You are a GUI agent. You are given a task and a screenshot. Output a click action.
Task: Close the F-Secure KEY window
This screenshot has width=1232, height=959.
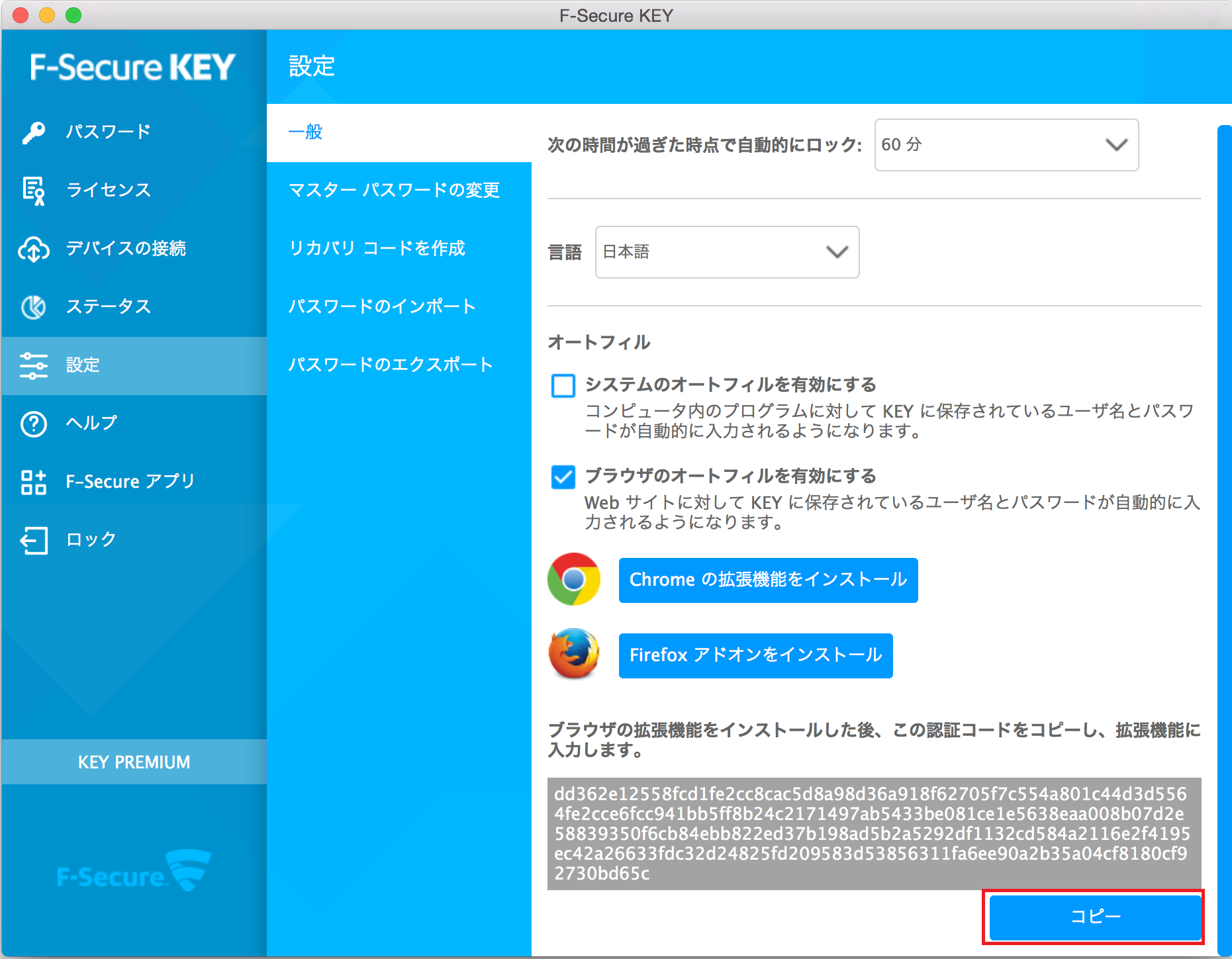tap(21, 15)
